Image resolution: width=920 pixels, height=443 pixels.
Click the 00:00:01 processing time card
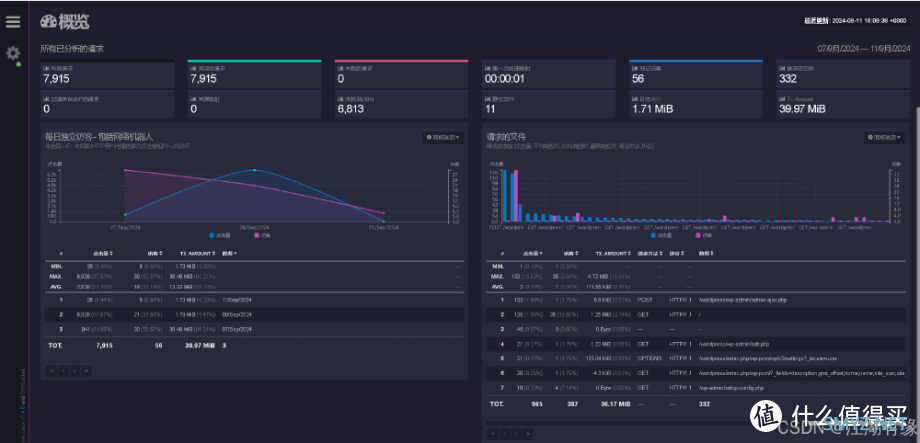tap(549, 75)
